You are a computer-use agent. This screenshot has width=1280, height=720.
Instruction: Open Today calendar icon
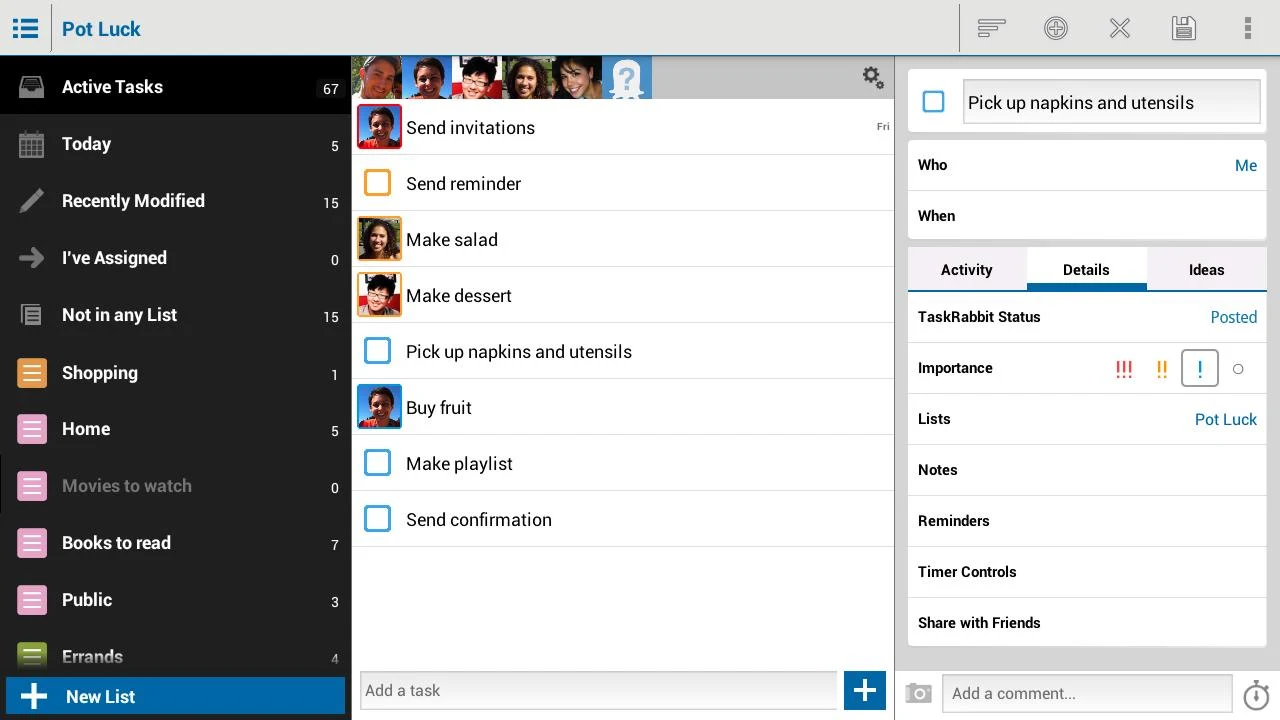[31, 144]
